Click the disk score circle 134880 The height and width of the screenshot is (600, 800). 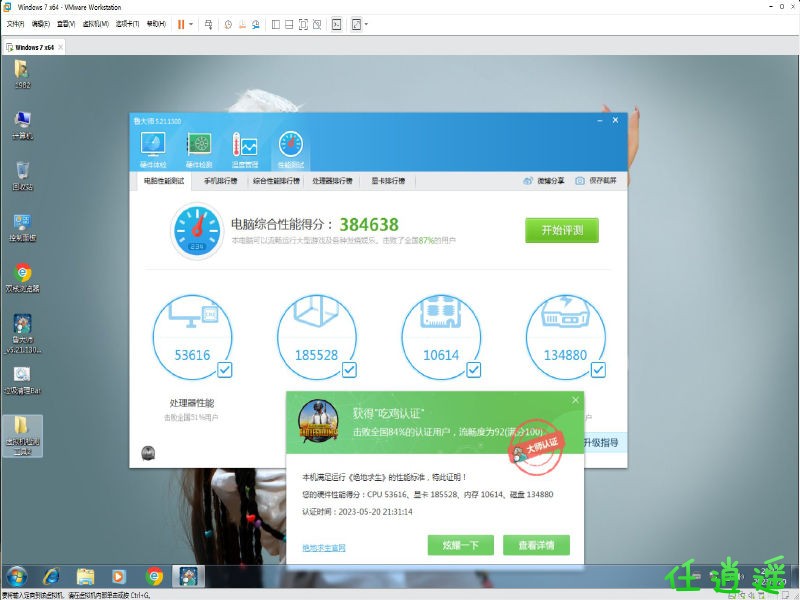click(x=566, y=337)
